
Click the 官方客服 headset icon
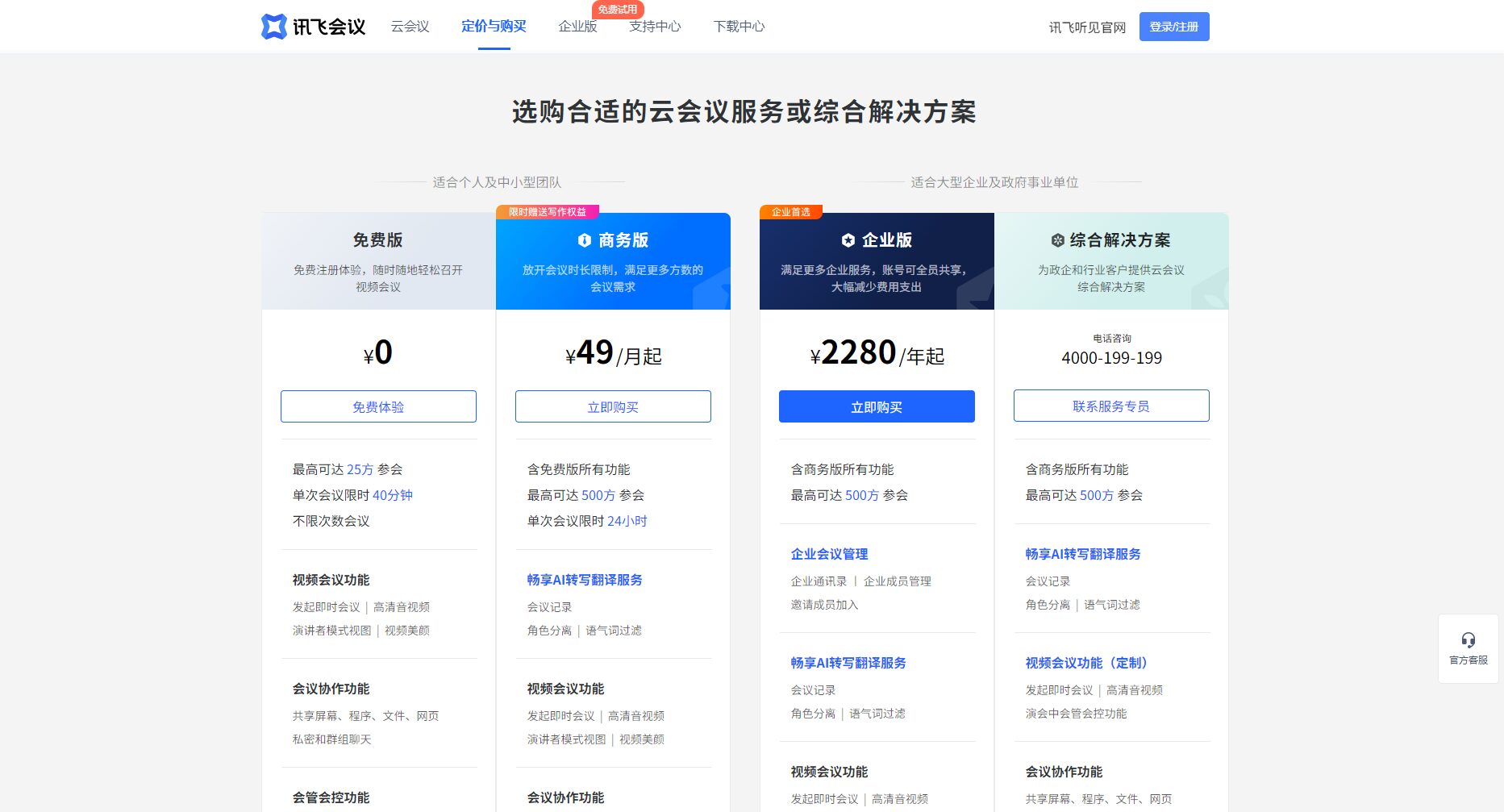[1468, 640]
